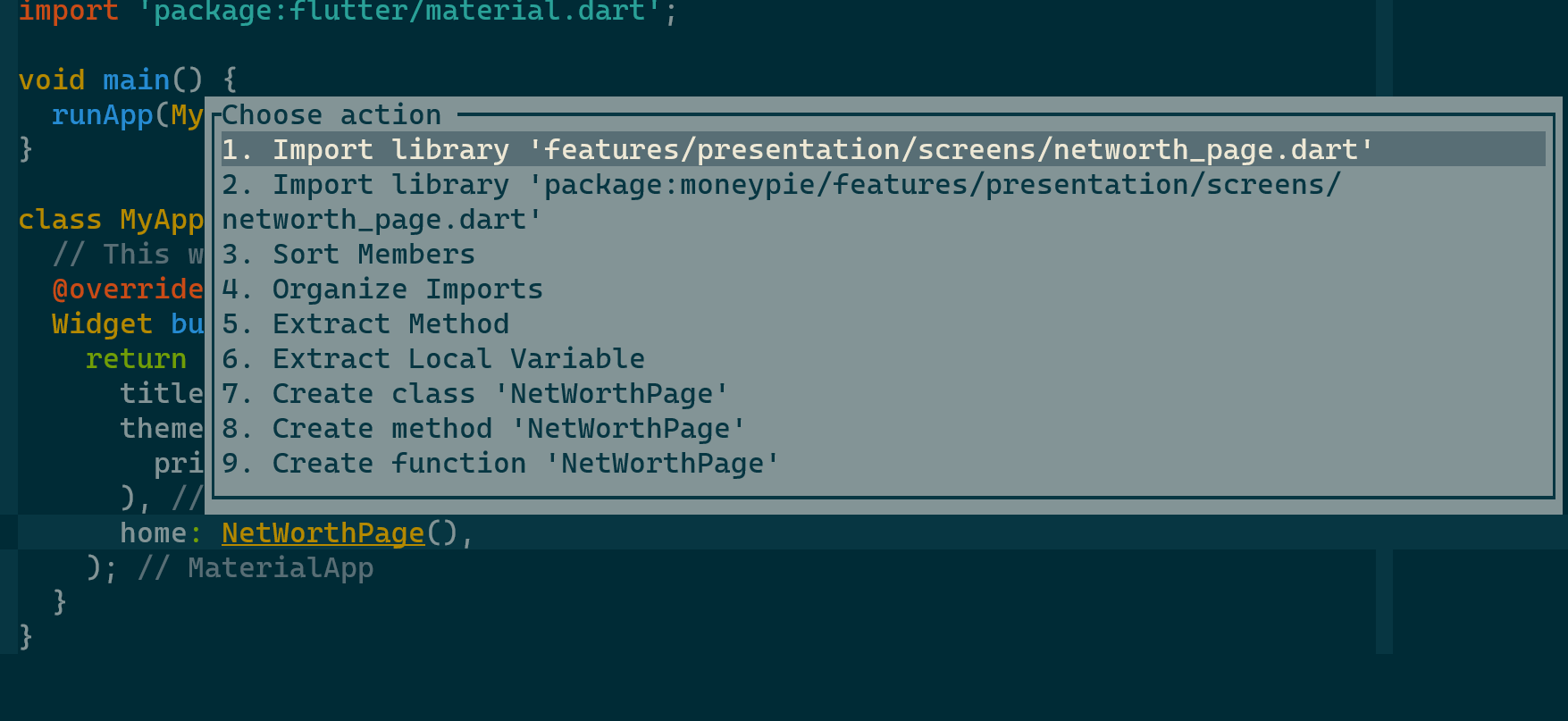The height and width of the screenshot is (721, 1568).
Task: Choose "Create function 'NetWorthPage'"
Action: (500, 463)
